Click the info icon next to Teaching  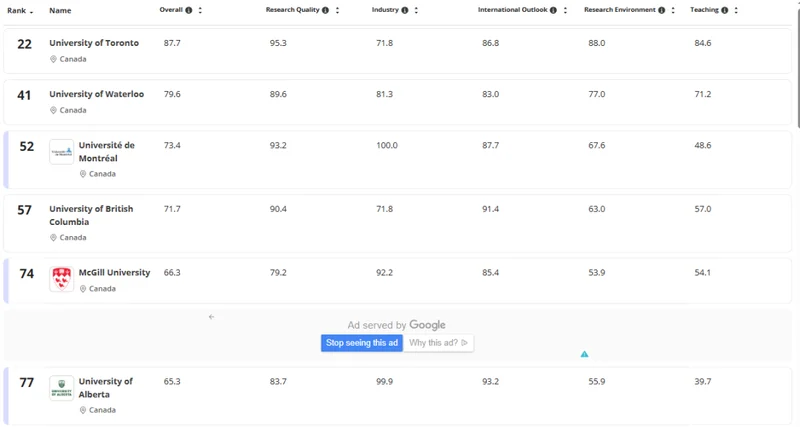[x=725, y=11]
